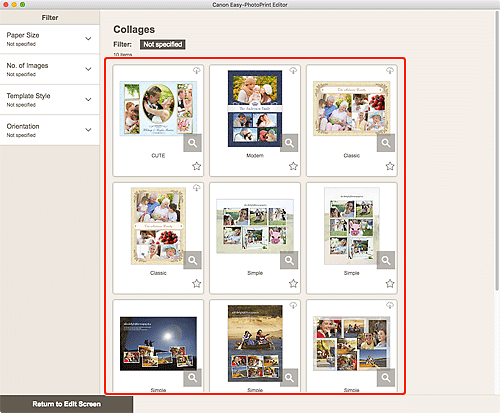
Task: Open magnifier on the night-sky Simple template
Action: [x=192, y=377]
